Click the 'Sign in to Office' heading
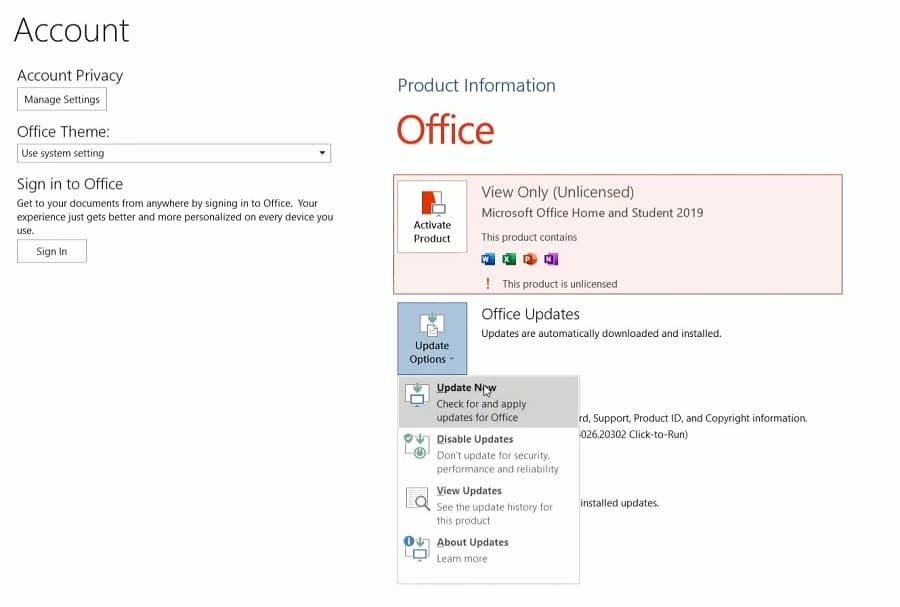Viewport: 900px width, 607px height. (x=70, y=184)
